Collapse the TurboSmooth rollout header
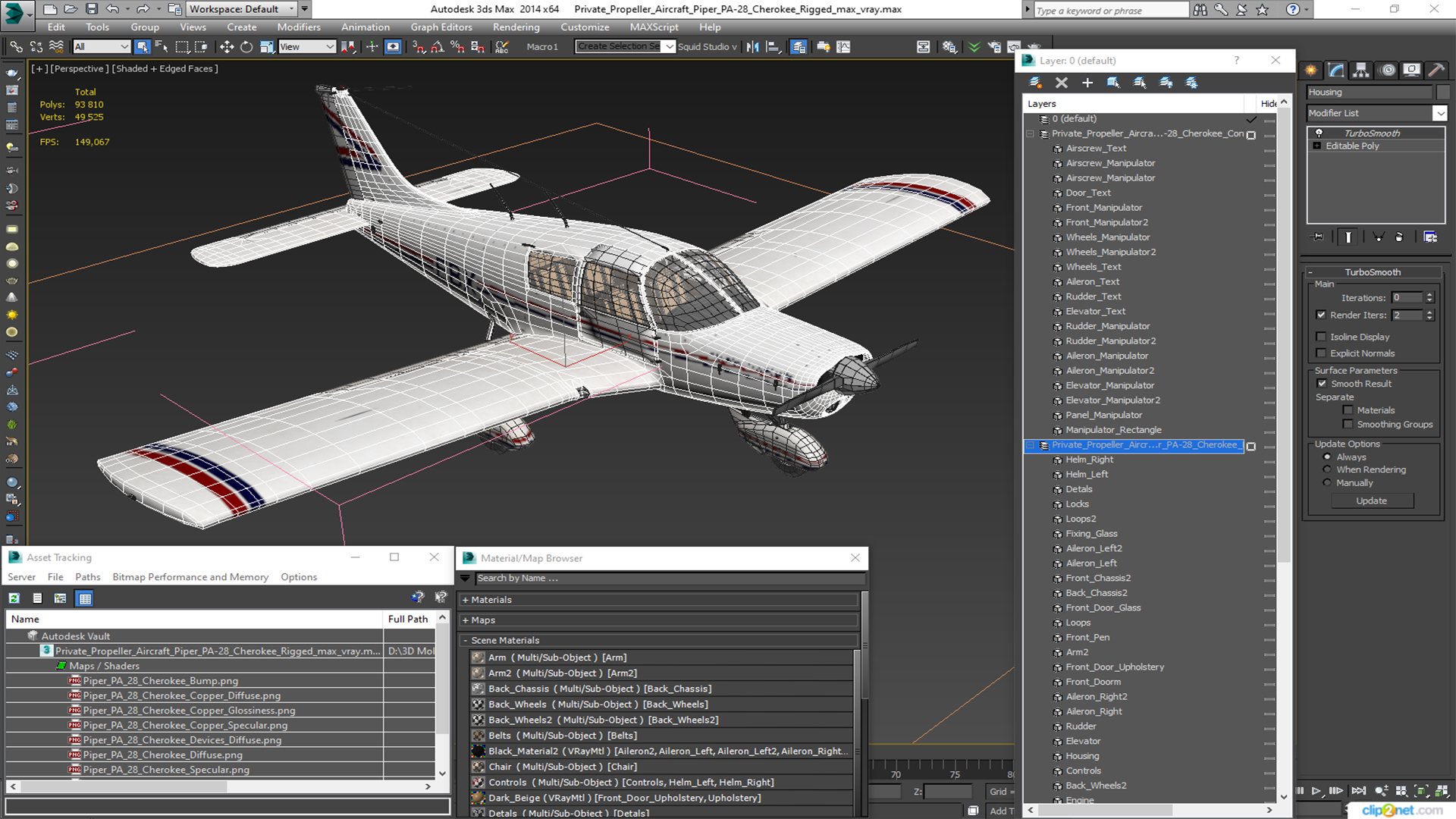Image resolution: width=1456 pixels, height=819 pixels. pyautogui.click(x=1373, y=272)
